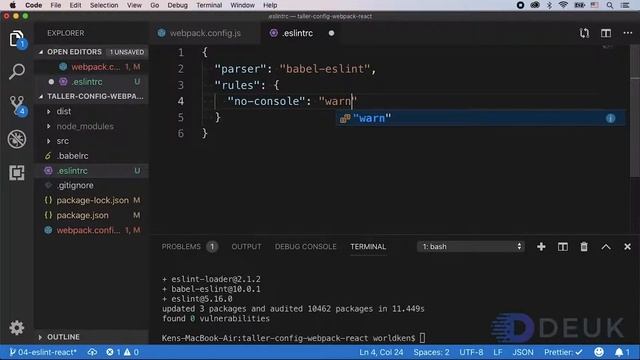This screenshot has height=360, width=640.
Task: Open the editor More Actions menu
Action: 628,33
